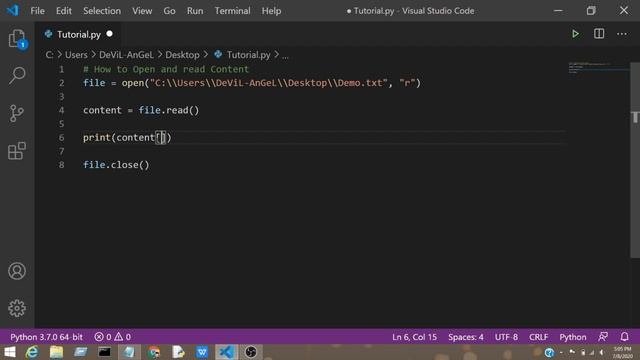Place cursor on line 2 open() statement
This screenshot has height=360, width=640.
click(x=252, y=83)
